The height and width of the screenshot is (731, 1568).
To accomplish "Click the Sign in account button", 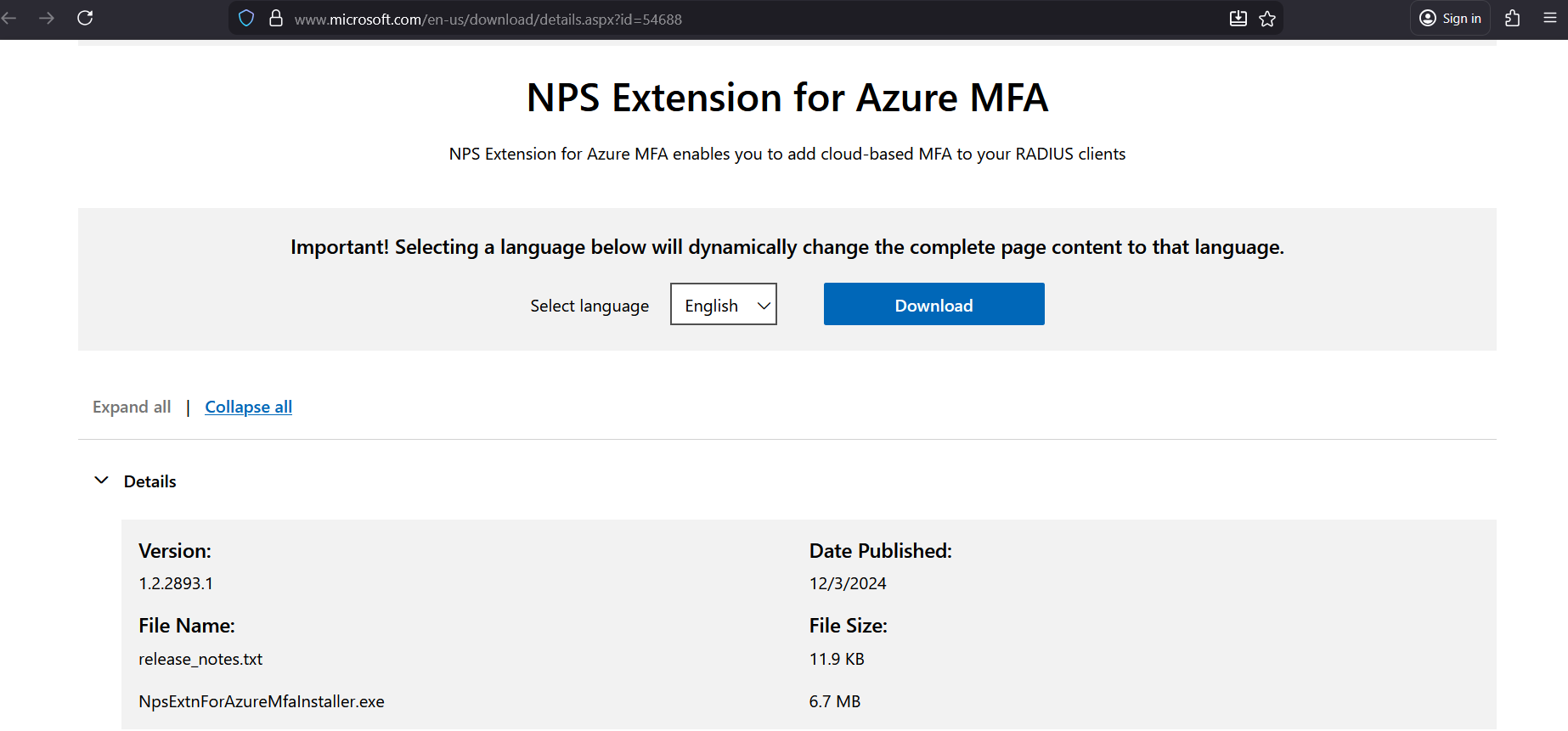I will 1450,19.
